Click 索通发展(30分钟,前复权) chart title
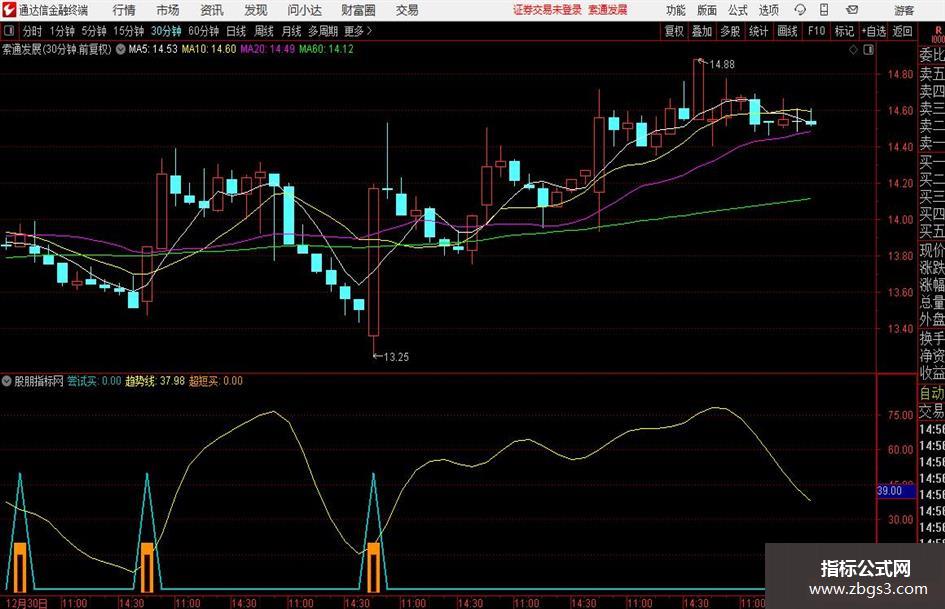 point(57,49)
